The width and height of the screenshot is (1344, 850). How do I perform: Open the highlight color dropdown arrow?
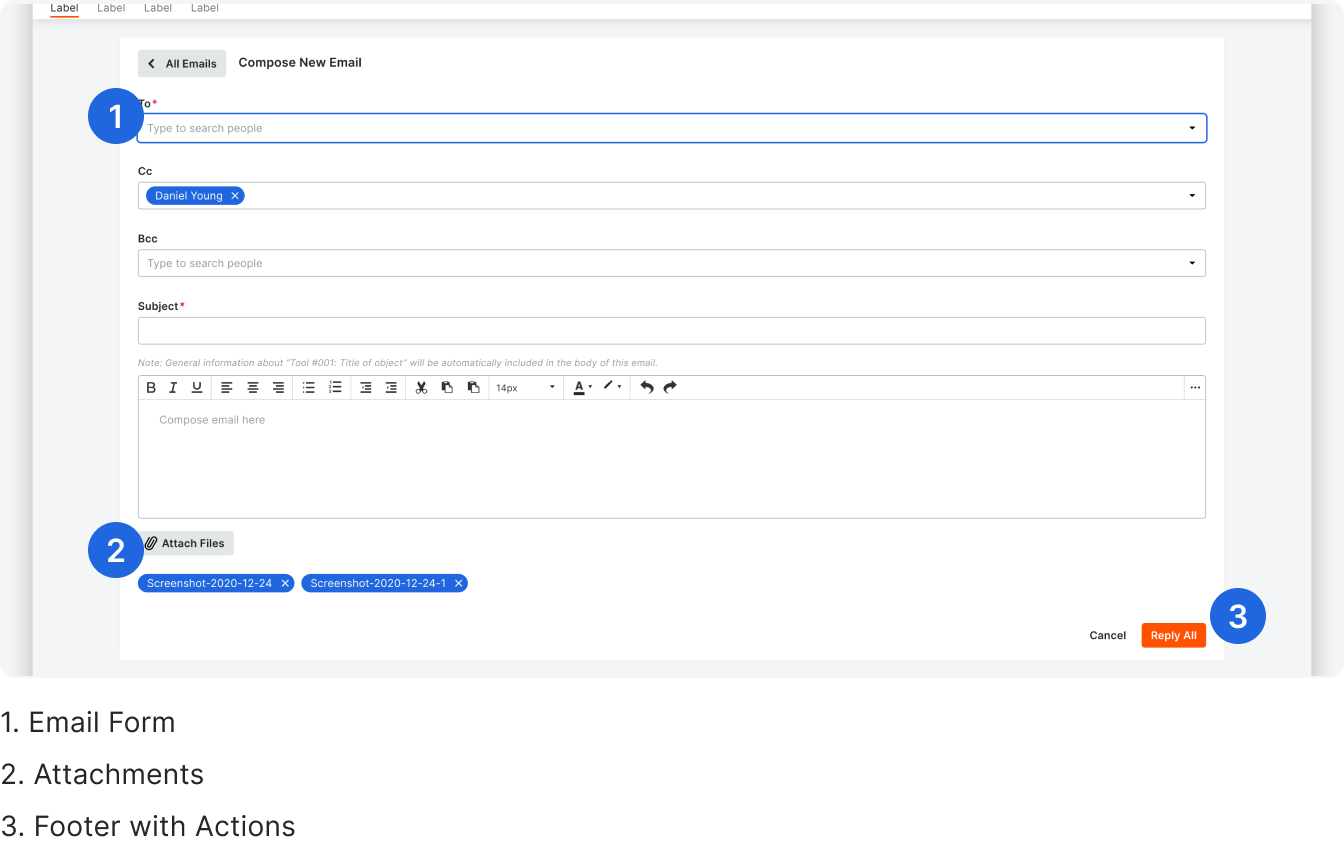tap(619, 388)
